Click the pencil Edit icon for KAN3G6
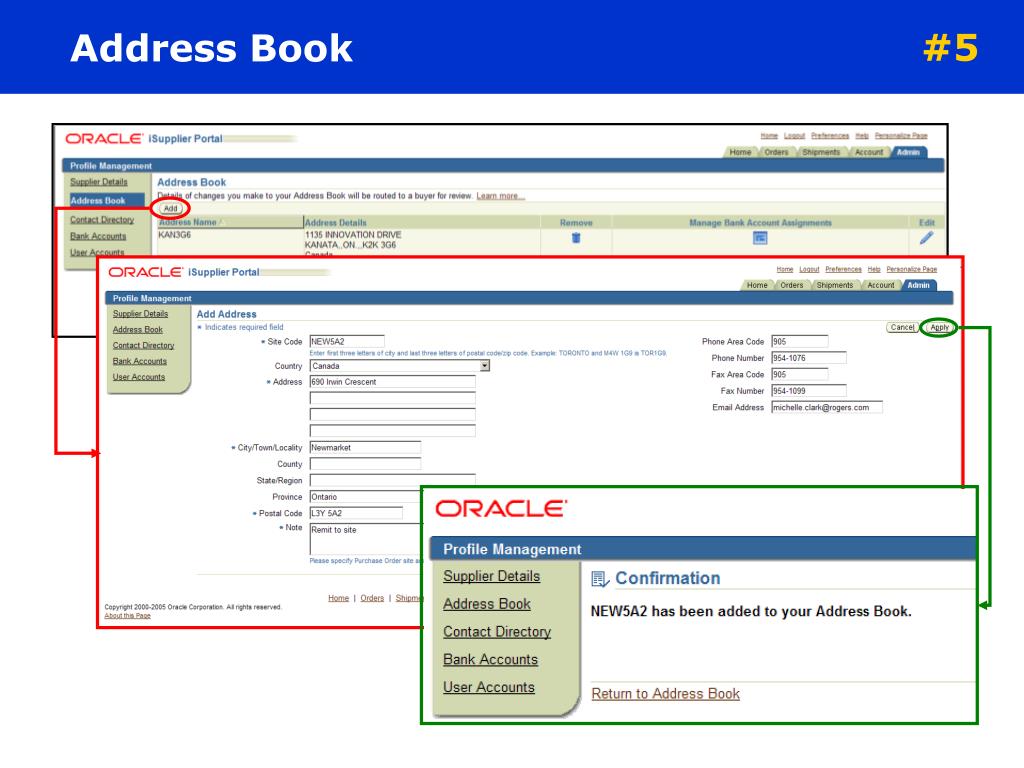Screen dimensions: 1024x768 pos(926,238)
